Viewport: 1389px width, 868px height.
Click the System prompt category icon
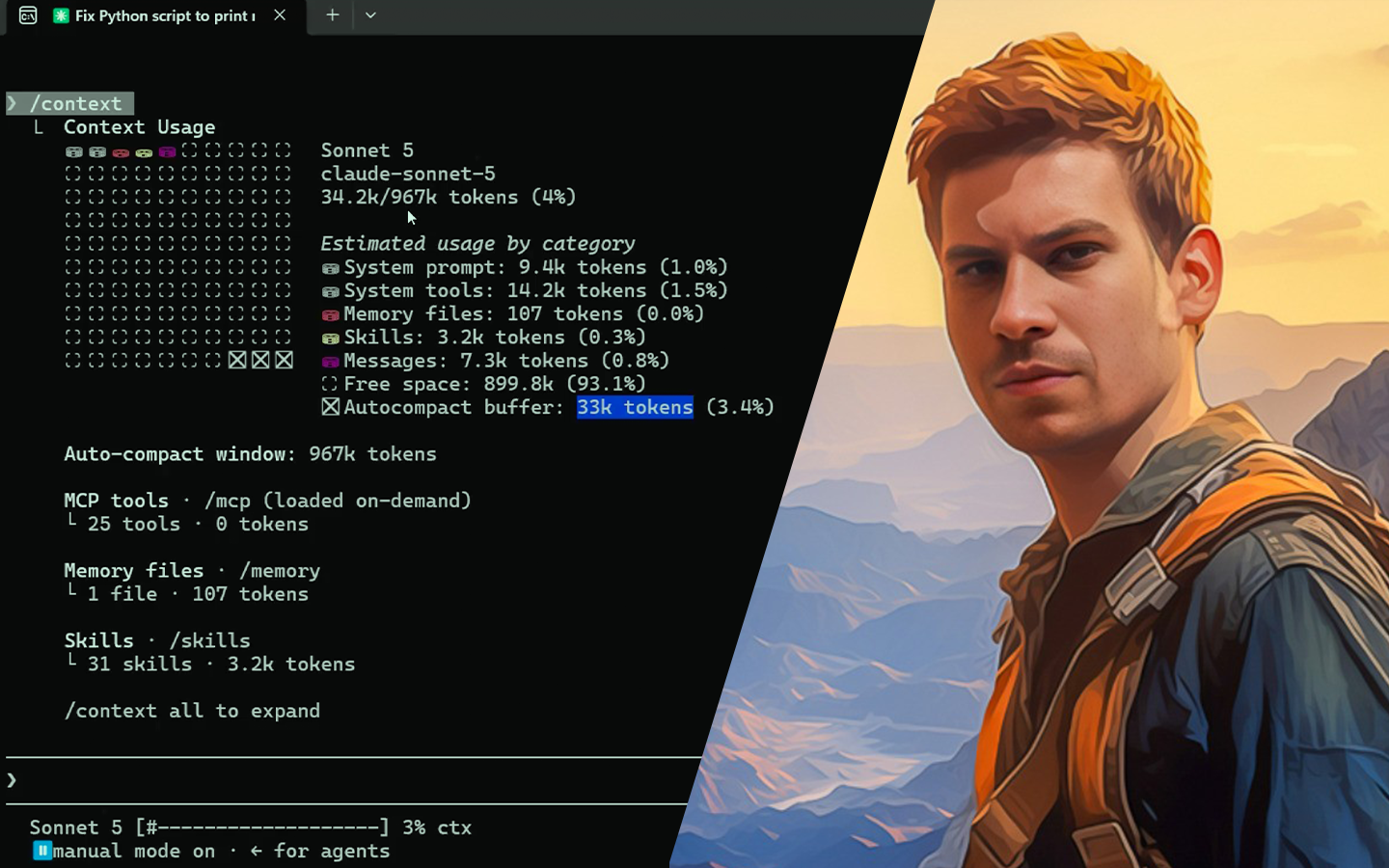pyautogui.click(x=330, y=268)
